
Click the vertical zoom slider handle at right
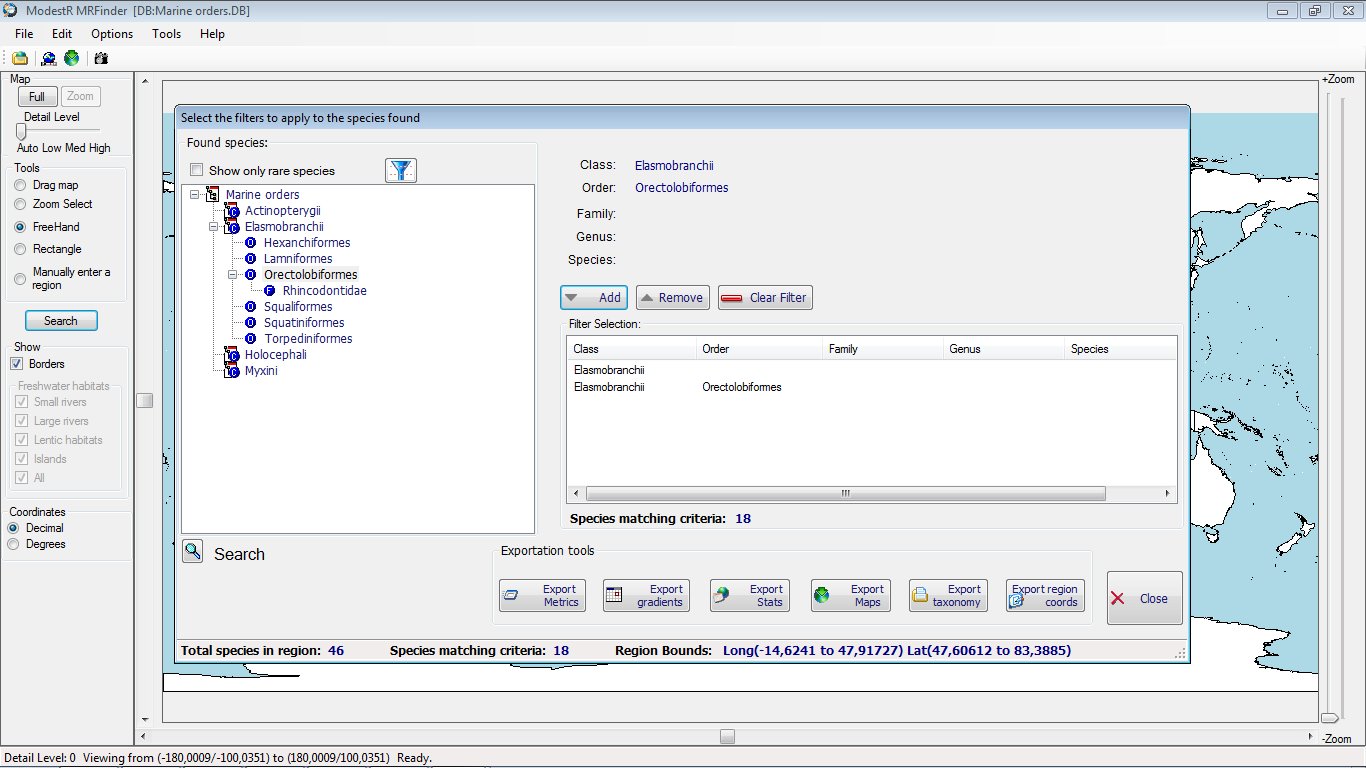coord(1329,717)
